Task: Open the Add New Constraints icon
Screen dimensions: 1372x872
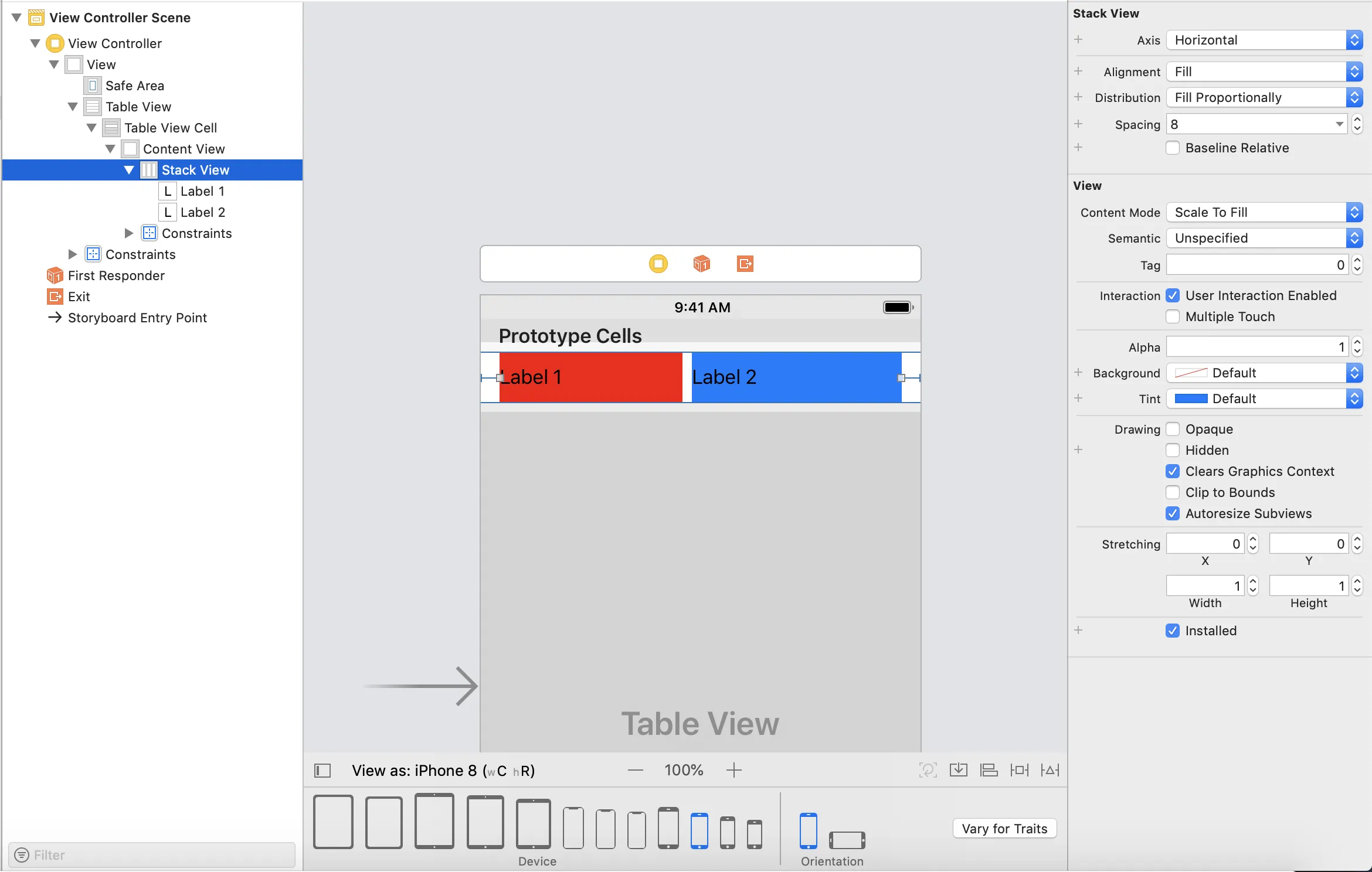Action: tap(1019, 770)
